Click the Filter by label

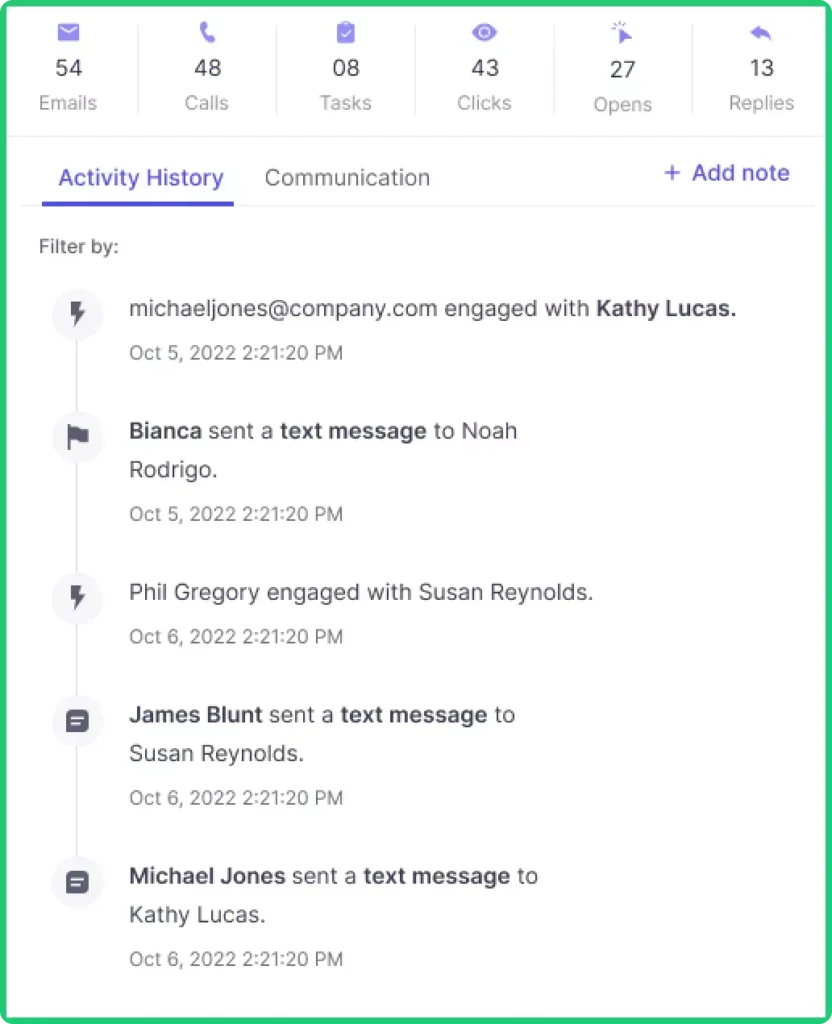(78, 246)
